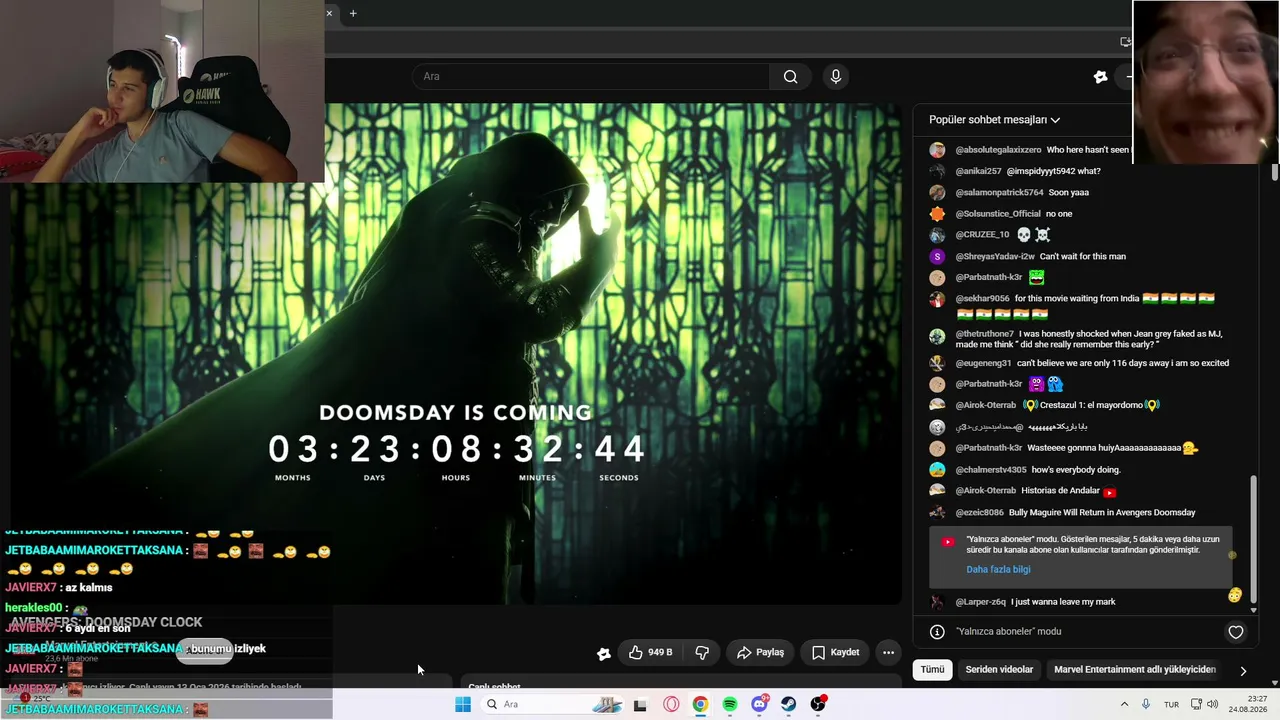Screen dimensions: 1280x720
Task: Click the YouTube search input field
Action: (x=590, y=77)
